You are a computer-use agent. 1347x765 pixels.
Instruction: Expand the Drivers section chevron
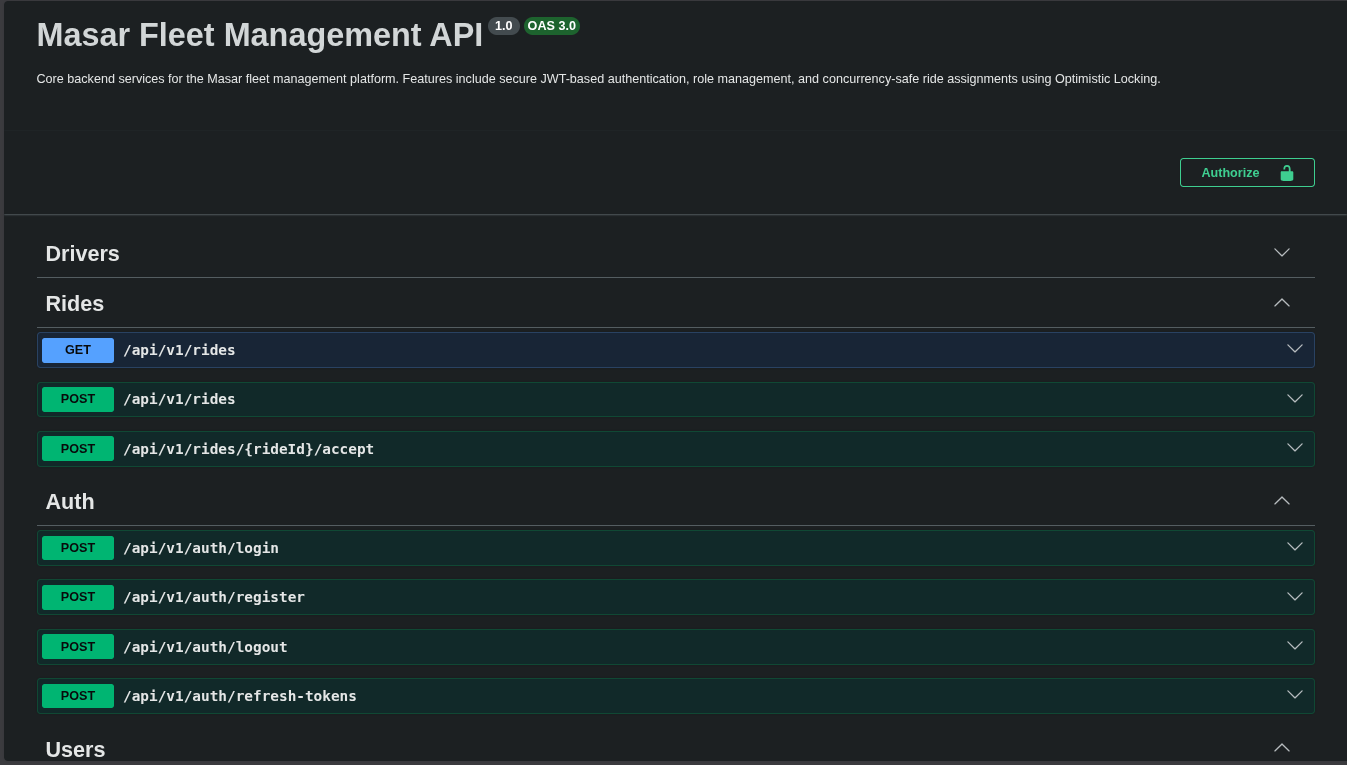pos(1282,253)
